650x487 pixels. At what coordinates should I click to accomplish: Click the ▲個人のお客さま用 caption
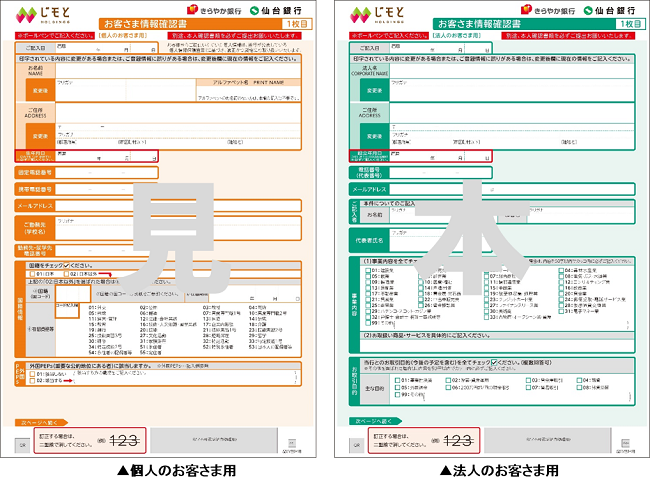(177, 471)
